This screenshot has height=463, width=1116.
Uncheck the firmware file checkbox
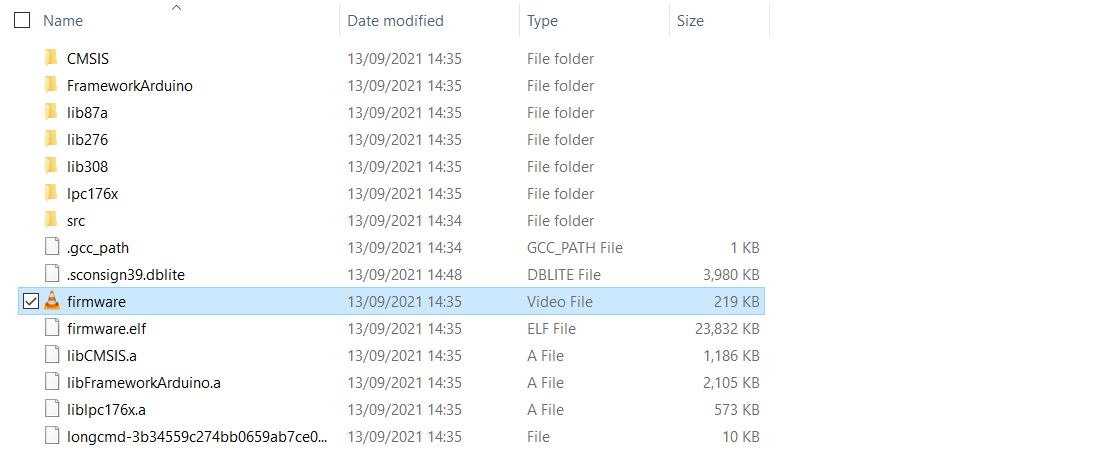[x=30, y=301]
